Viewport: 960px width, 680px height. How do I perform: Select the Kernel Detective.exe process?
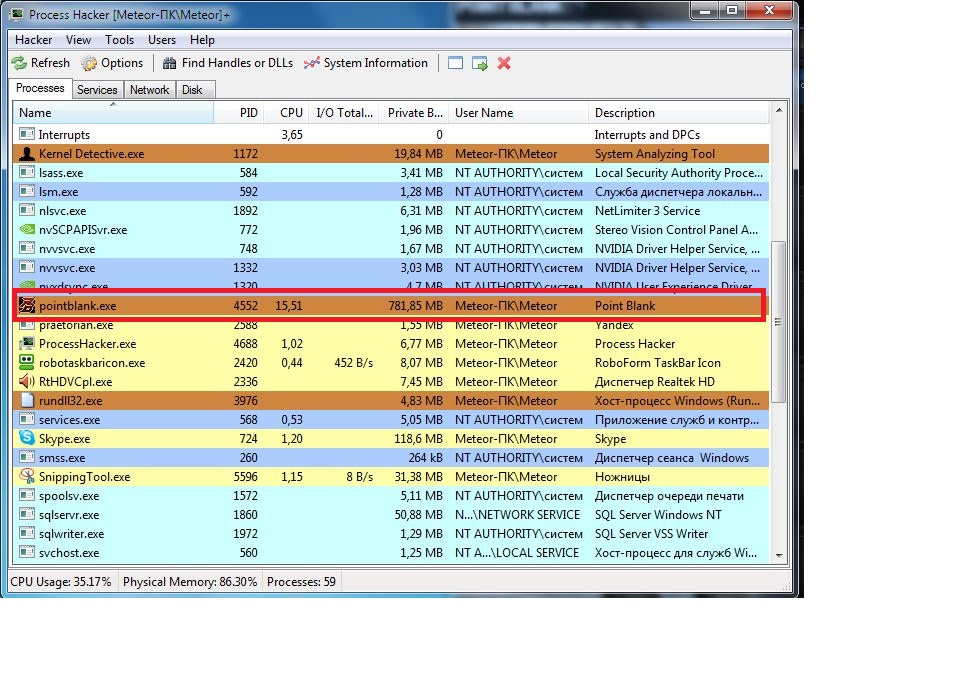(91, 154)
